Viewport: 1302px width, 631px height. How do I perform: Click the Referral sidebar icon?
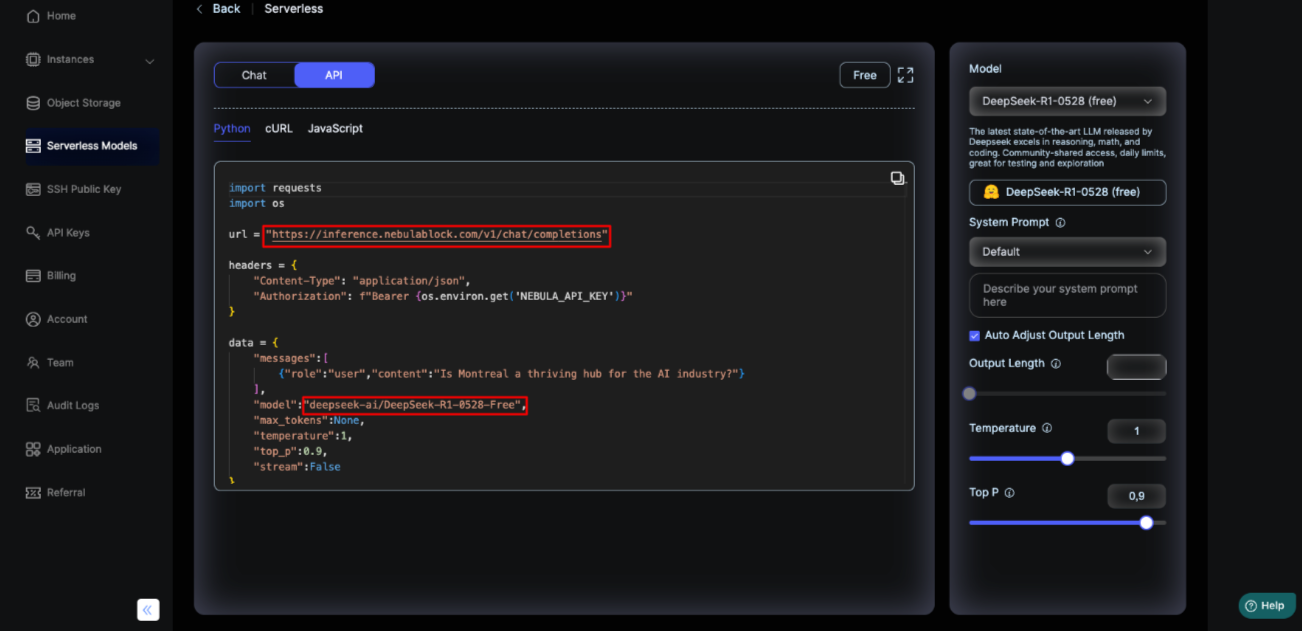tap(33, 492)
